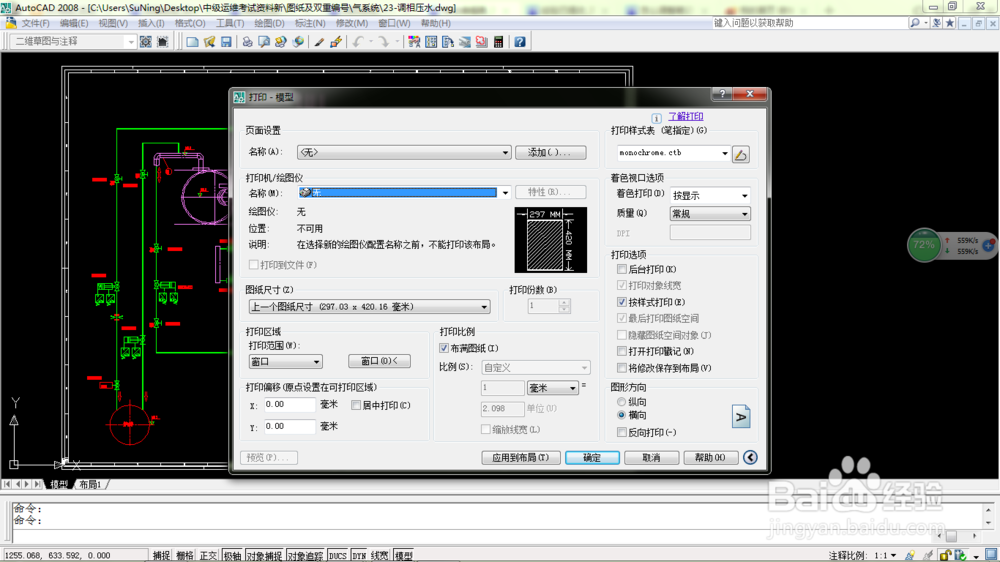Toggle 正交 mode in status bar
This screenshot has height=562, width=1000.
point(208,556)
